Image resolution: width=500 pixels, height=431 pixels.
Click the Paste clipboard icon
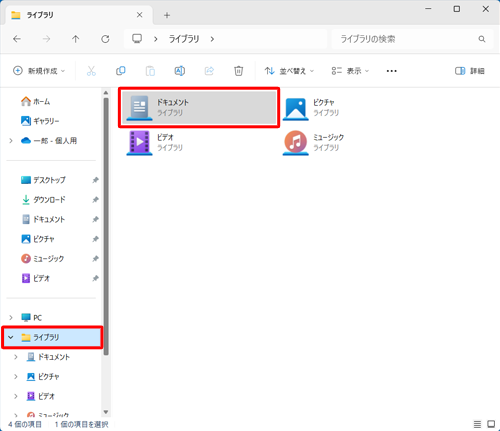[x=150, y=71]
